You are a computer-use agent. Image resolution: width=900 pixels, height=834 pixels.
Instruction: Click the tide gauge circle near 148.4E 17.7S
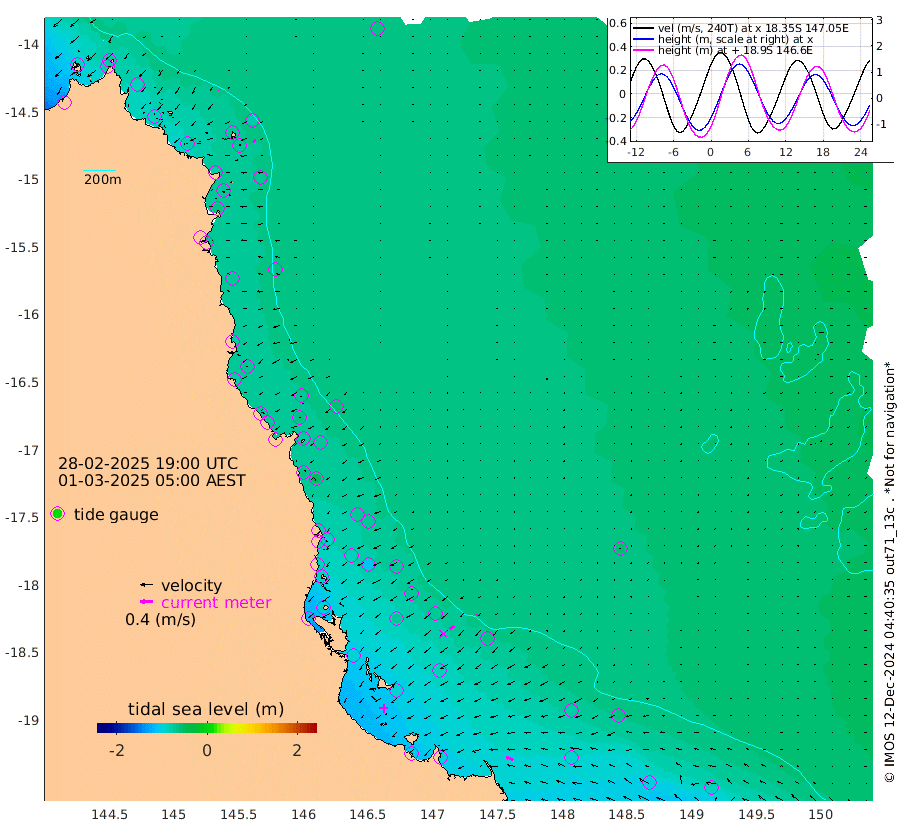pyautogui.click(x=620, y=549)
